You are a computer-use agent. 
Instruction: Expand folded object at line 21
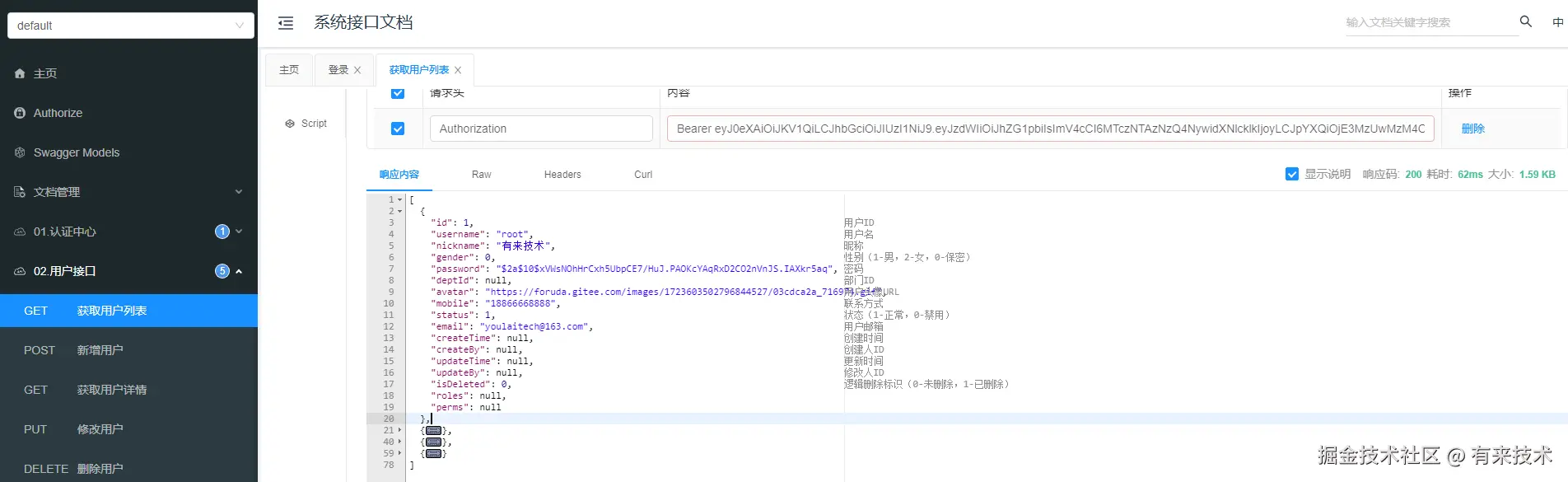[x=400, y=430]
